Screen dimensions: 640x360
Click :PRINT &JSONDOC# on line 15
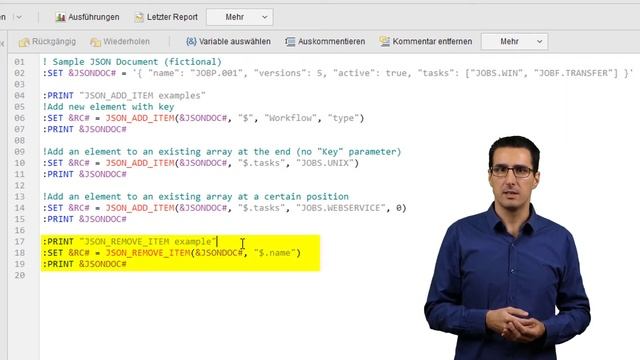(x=84, y=219)
